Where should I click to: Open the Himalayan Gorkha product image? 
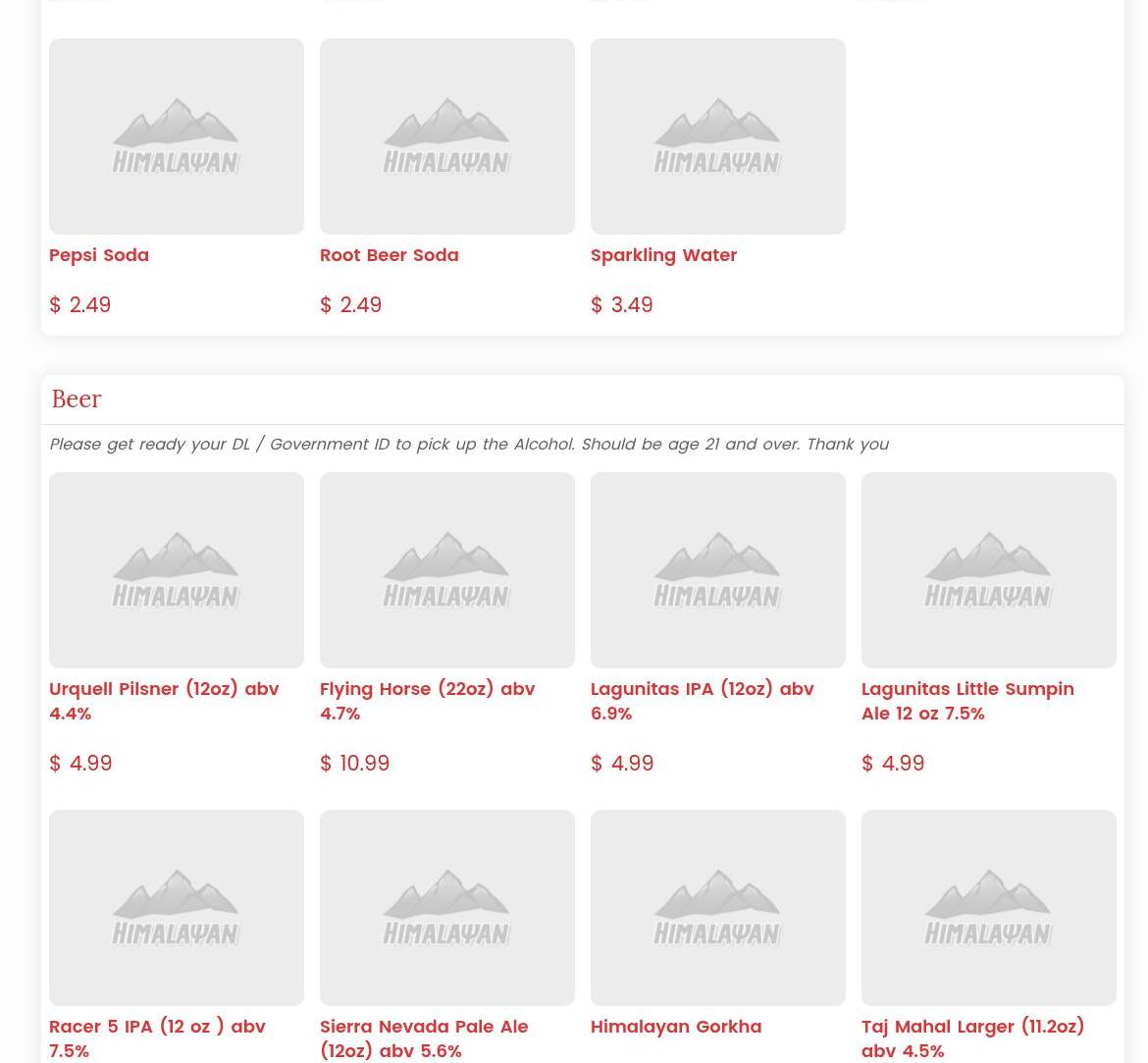718,908
